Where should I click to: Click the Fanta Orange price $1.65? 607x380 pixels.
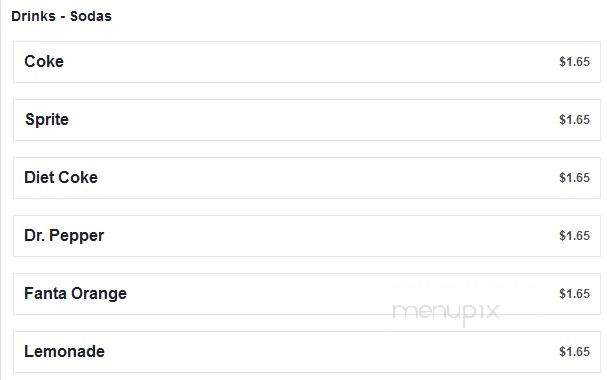click(x=574, y=294)
